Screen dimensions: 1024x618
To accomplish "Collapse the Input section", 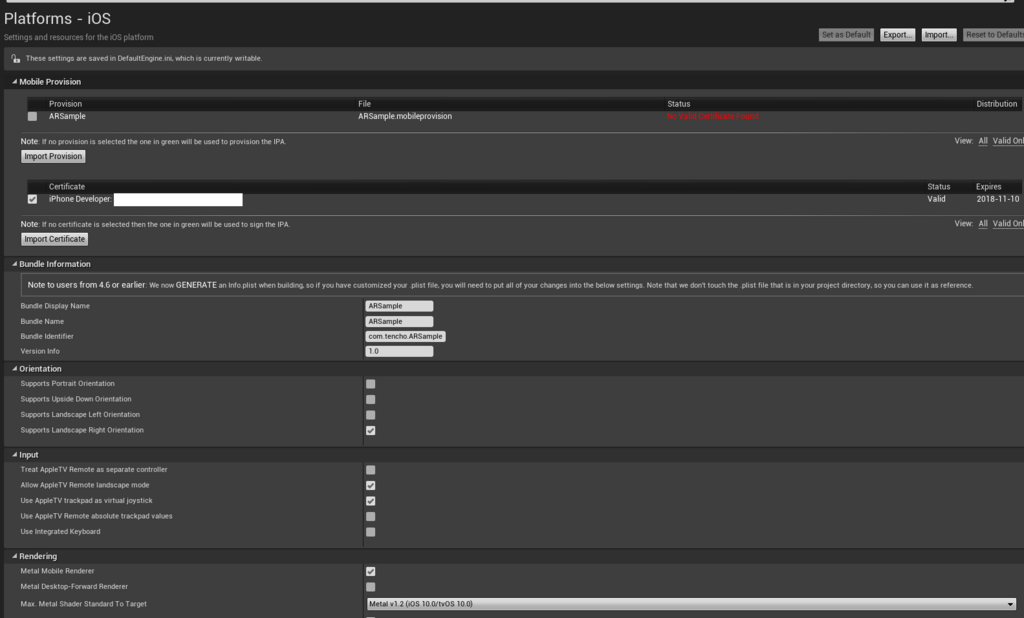I will (14, 455).
